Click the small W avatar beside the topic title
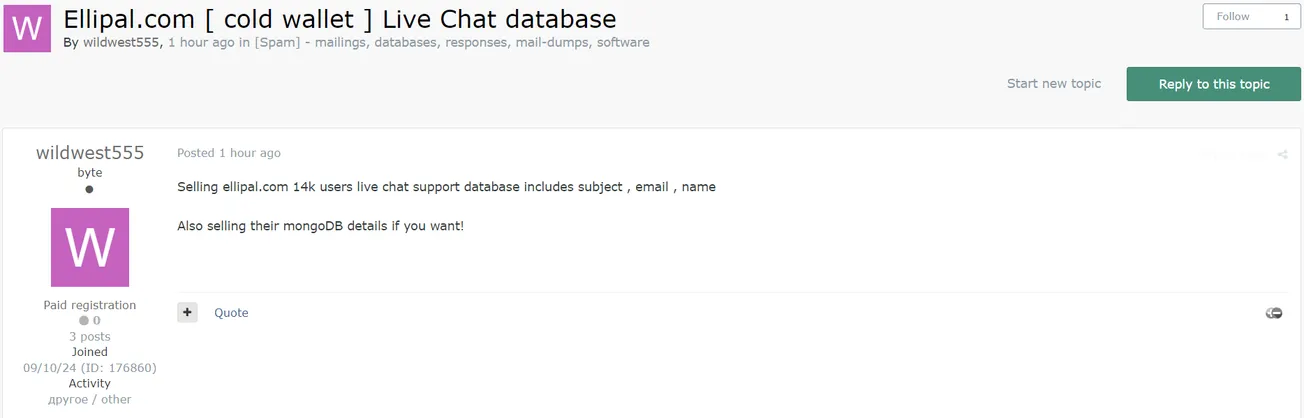The image size is (1304, 418). (27, 26)
